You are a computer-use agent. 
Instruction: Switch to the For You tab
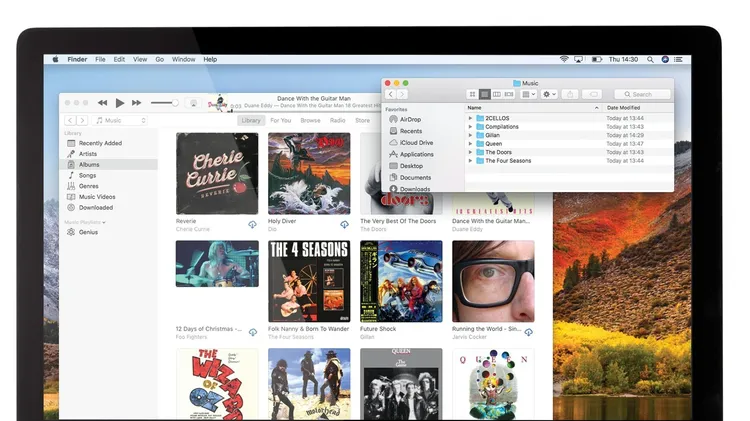point(281,121)
